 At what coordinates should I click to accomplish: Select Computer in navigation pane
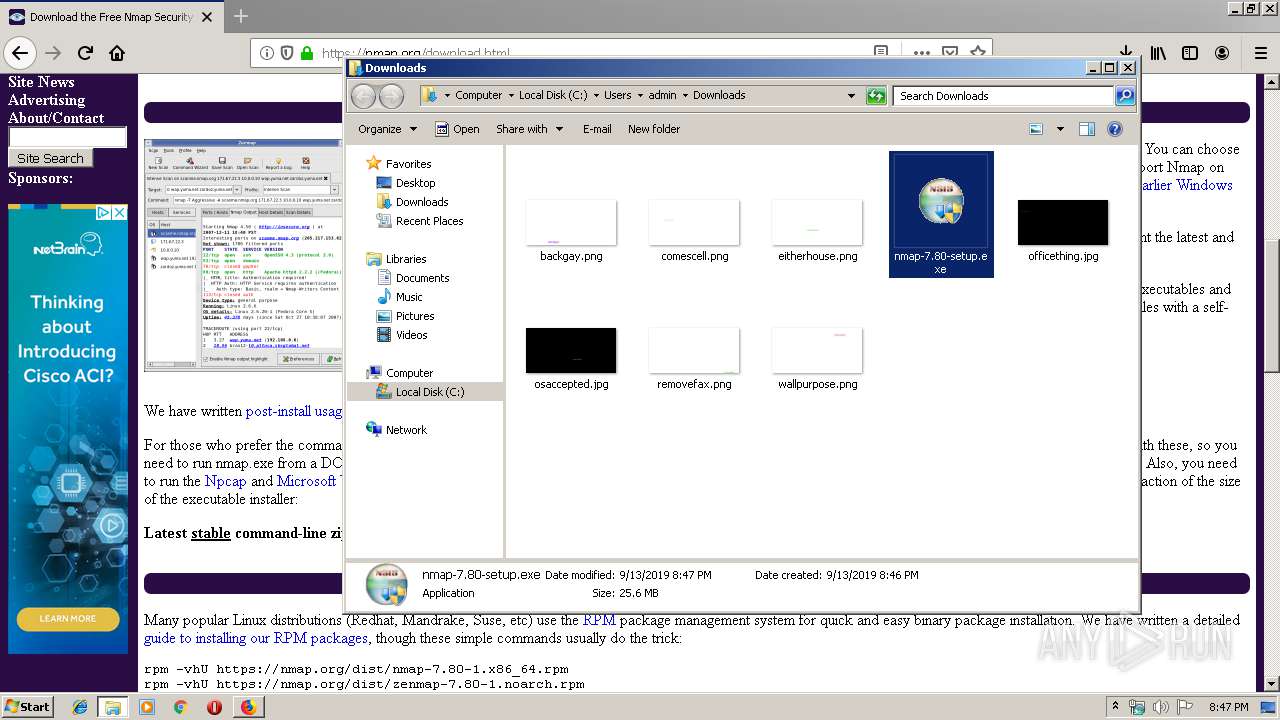coord(409,373)
